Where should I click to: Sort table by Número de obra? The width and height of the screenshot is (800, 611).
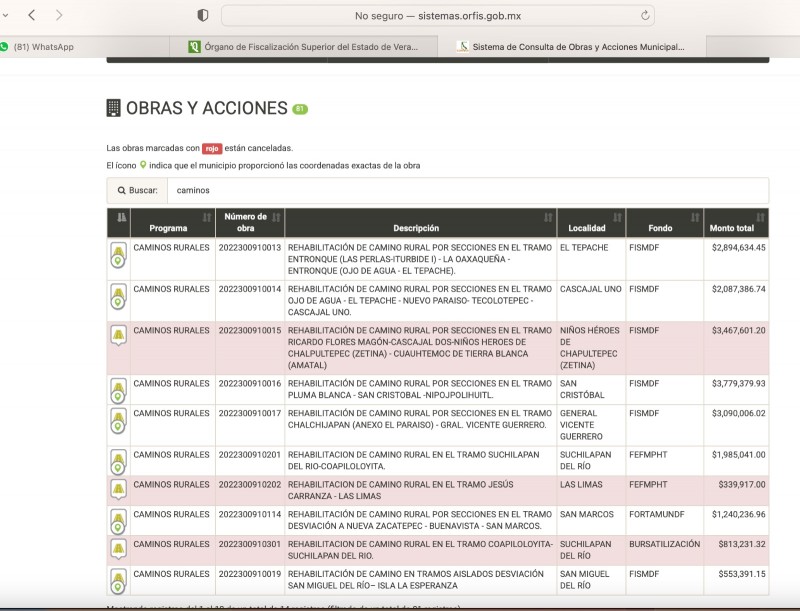pyautogui.click(x=250, y=223)
